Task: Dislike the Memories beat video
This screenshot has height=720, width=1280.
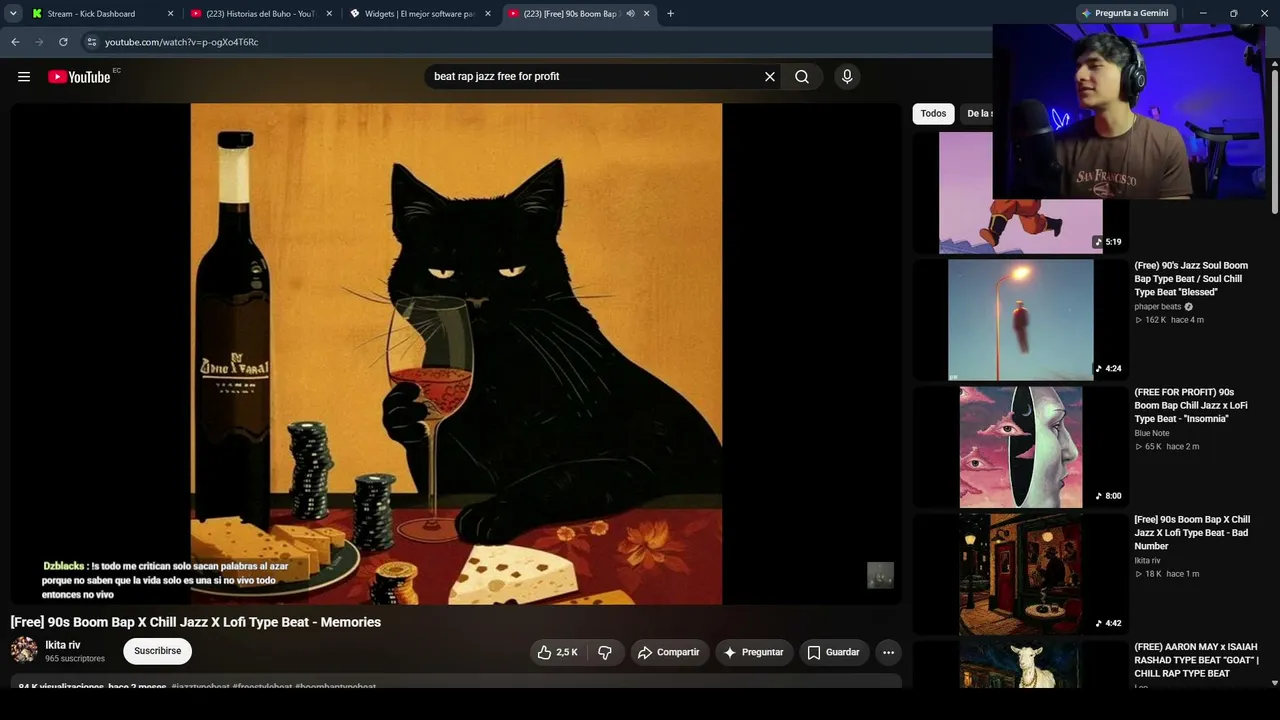Action: pyautogui.click(x=605, y=652)
